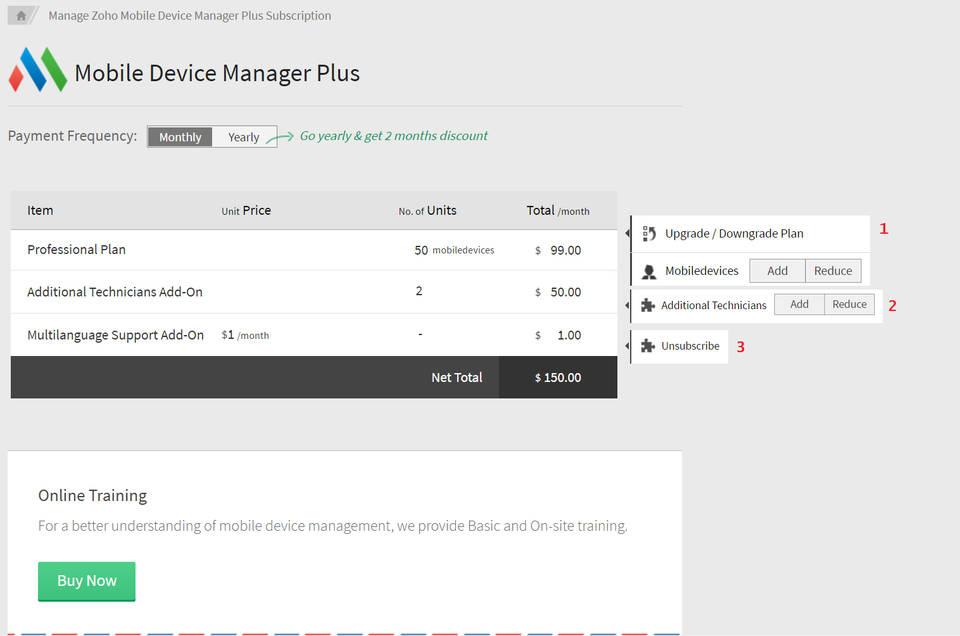Screen dimensions: 960x636
Task: Collapse the Upgrade/Downgrade Plan side panel arrow
Action: pyautogui.click(x=628, y=233)
